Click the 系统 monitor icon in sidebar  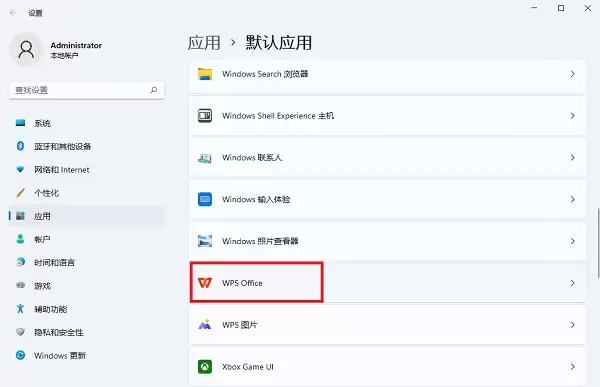(x=20, y=123)
